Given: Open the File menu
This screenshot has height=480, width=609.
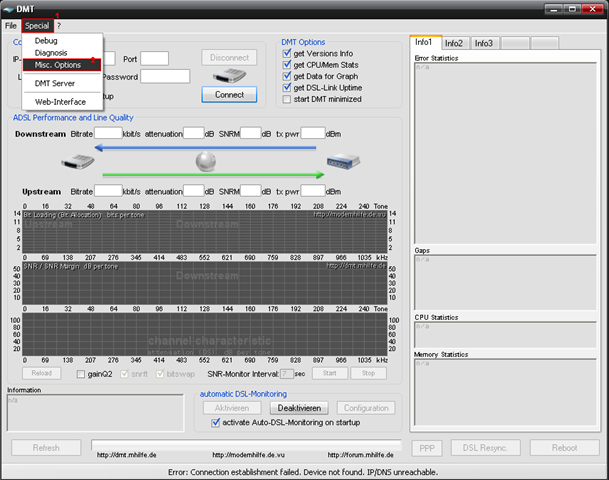Looking at the screenshot, I should (x=10, y=26).
